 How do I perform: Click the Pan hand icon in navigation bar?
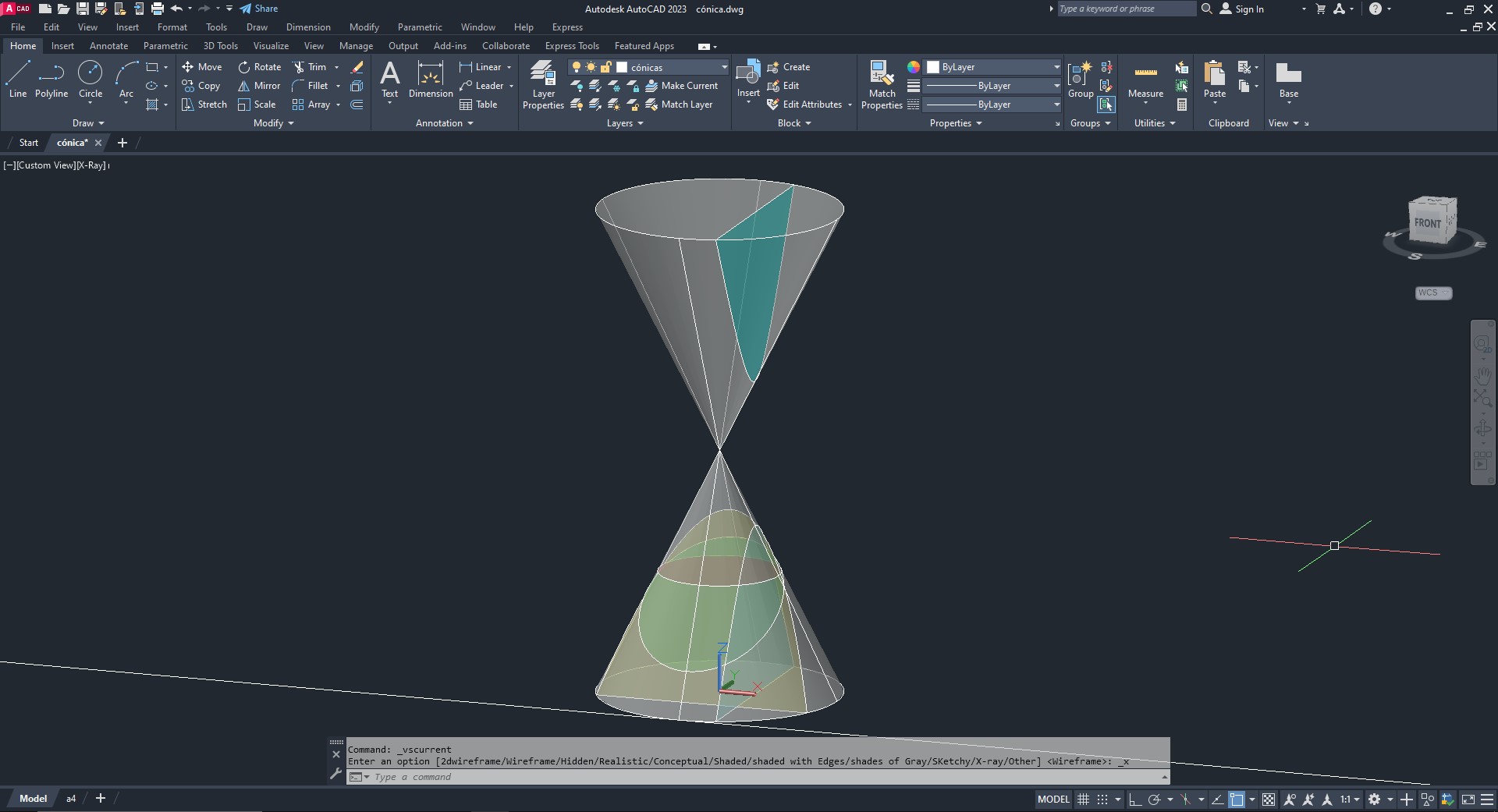pyautogui.click(x=1482, y=375)
